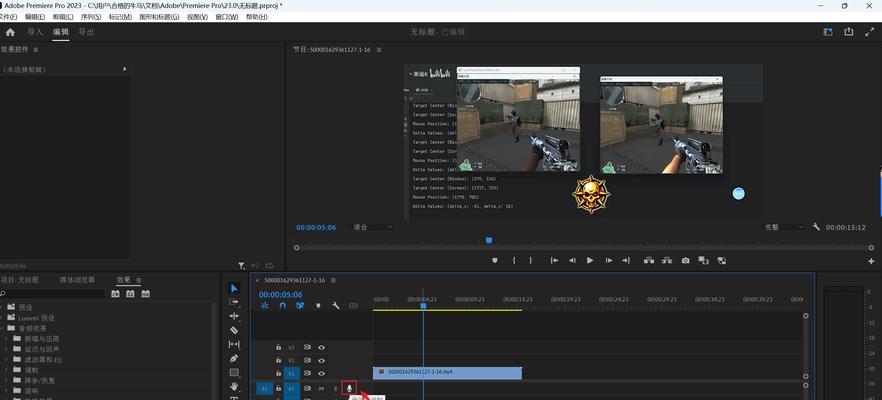This screenshot has height=400, width=882.
Task: Open the 序列(S) menu
Action: coord(91,17)
